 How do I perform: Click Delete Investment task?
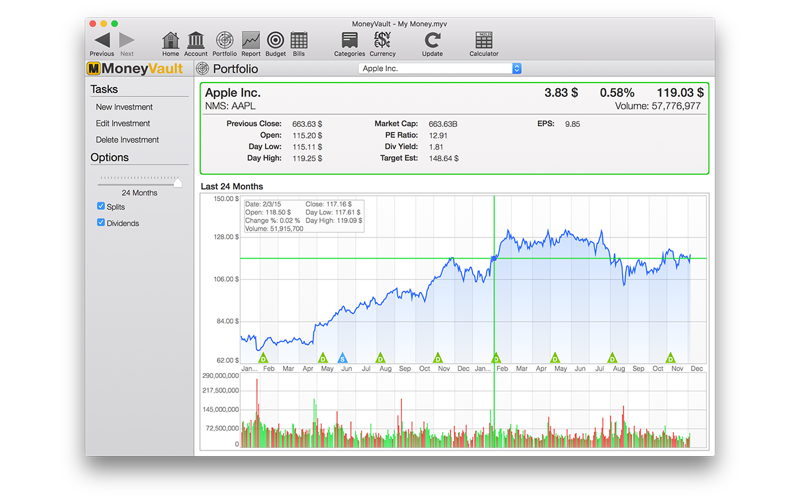coord(127,140)
